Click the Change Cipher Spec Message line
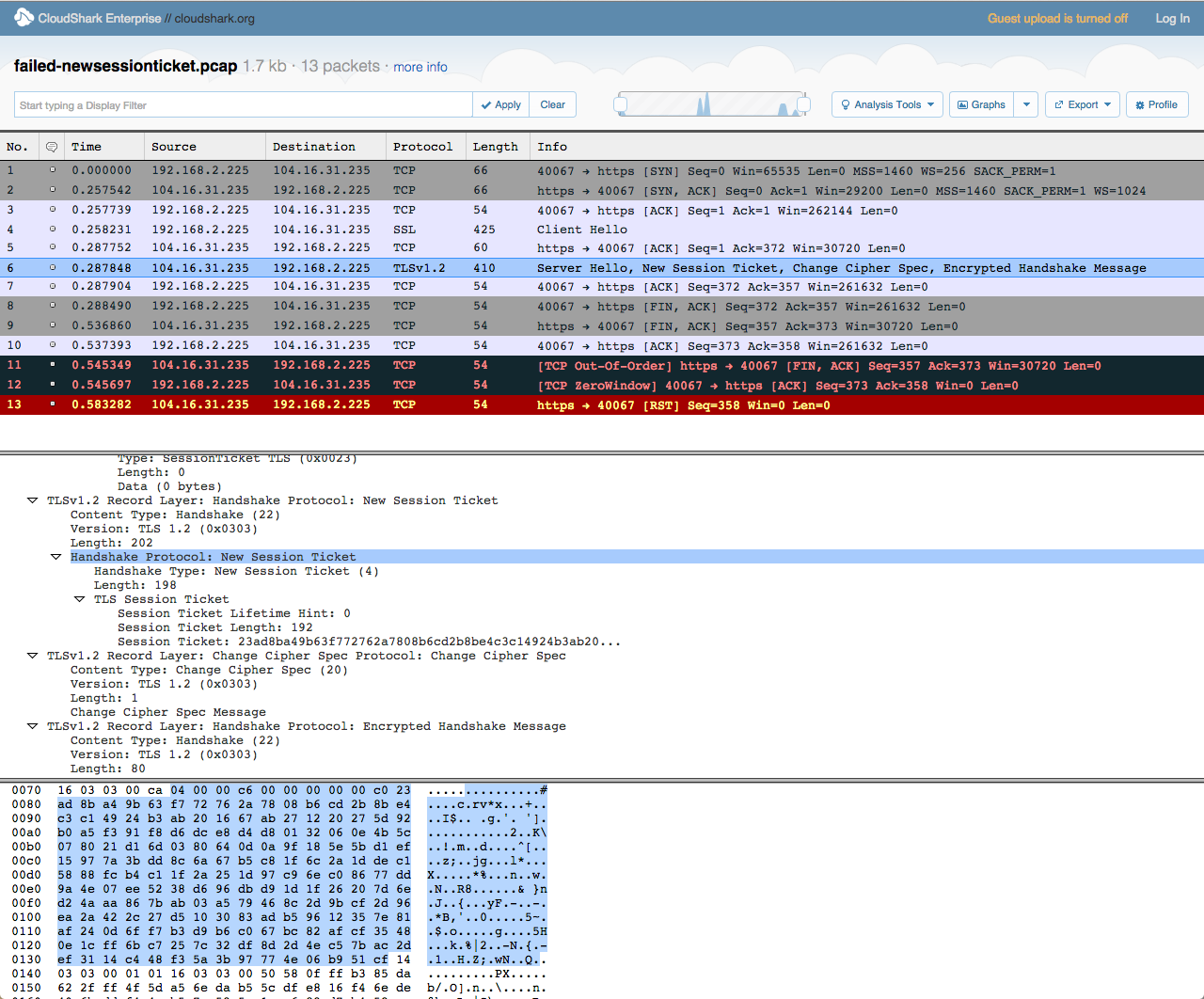This screenshot has height=999, width=1204. [x=168, y=712]
